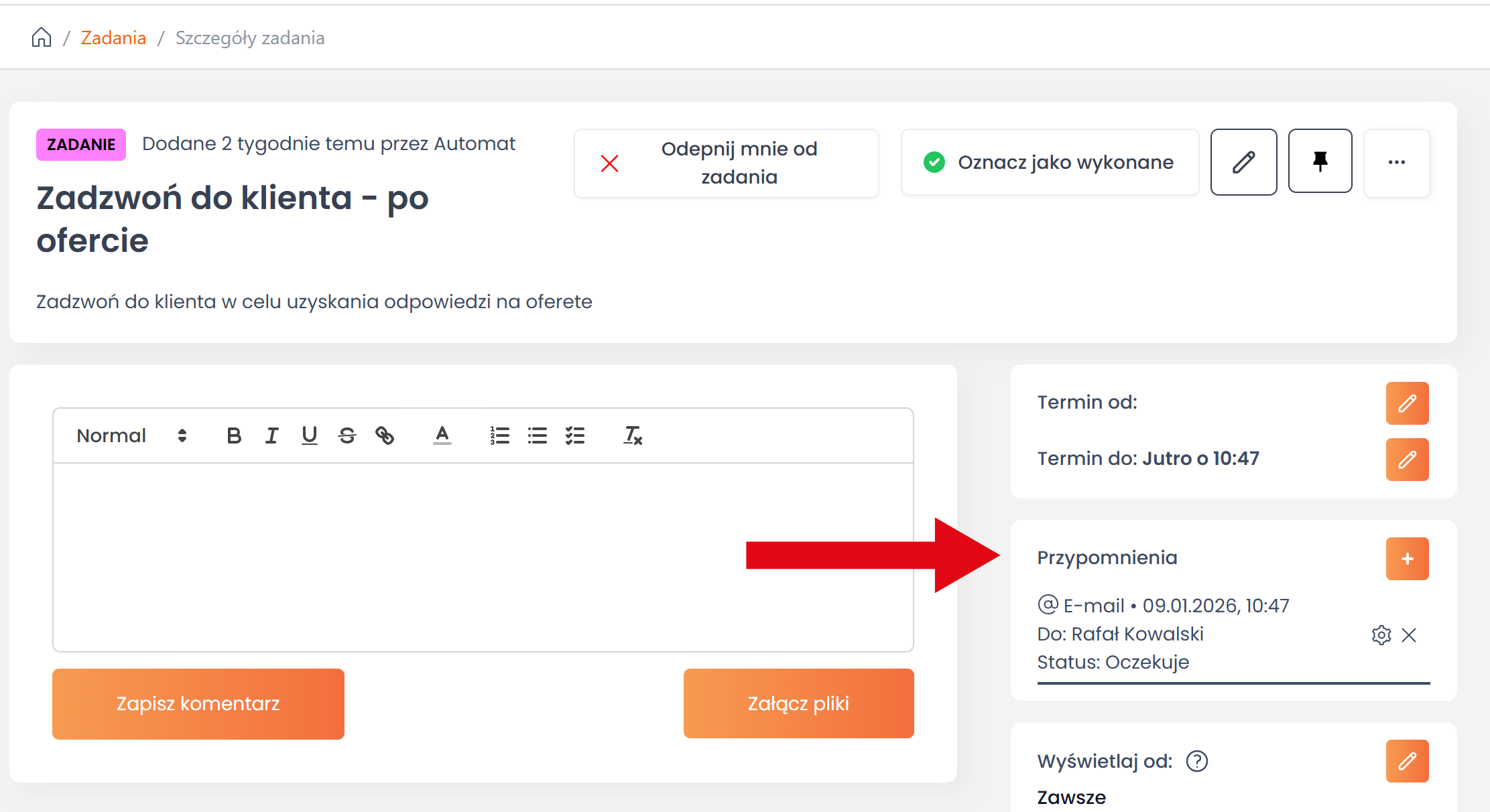Click the home breadcrumb icon
The height and width of the screenshot is (812, 1490).
[42, 38]
